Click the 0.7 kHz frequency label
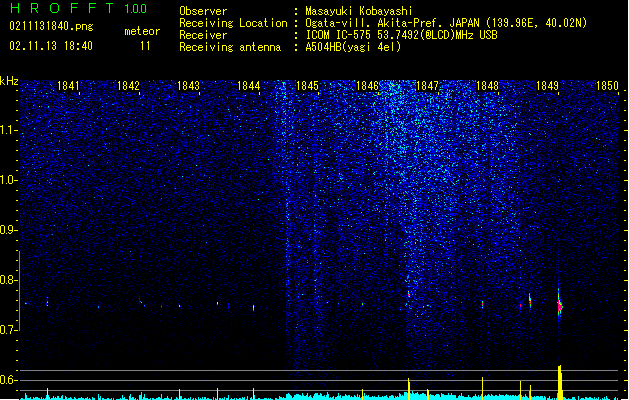Viewport: 629px width, 400px height. 9,330
